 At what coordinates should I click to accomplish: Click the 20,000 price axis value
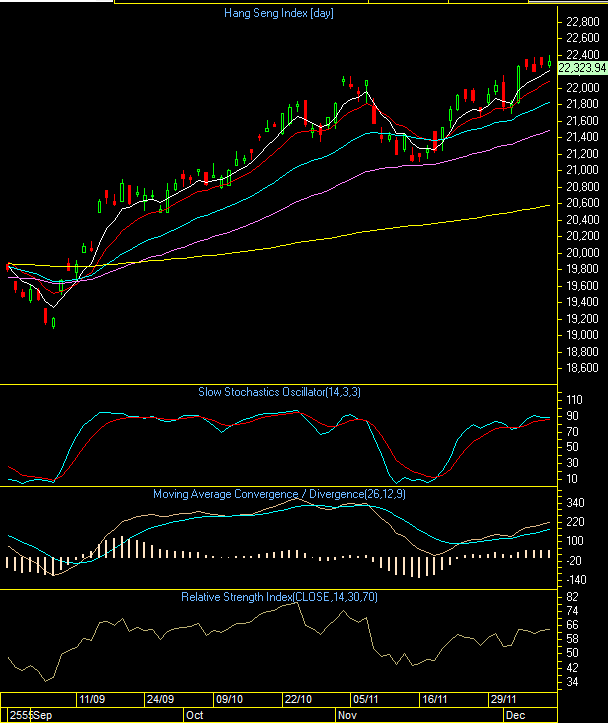click(583, 253)
